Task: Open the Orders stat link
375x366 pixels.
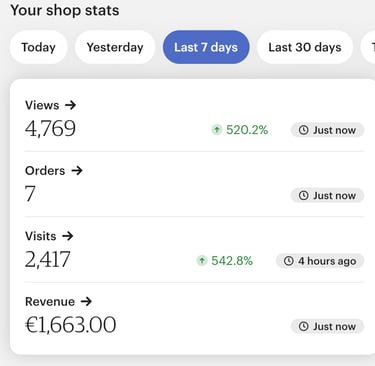Action: coord(54,171)
